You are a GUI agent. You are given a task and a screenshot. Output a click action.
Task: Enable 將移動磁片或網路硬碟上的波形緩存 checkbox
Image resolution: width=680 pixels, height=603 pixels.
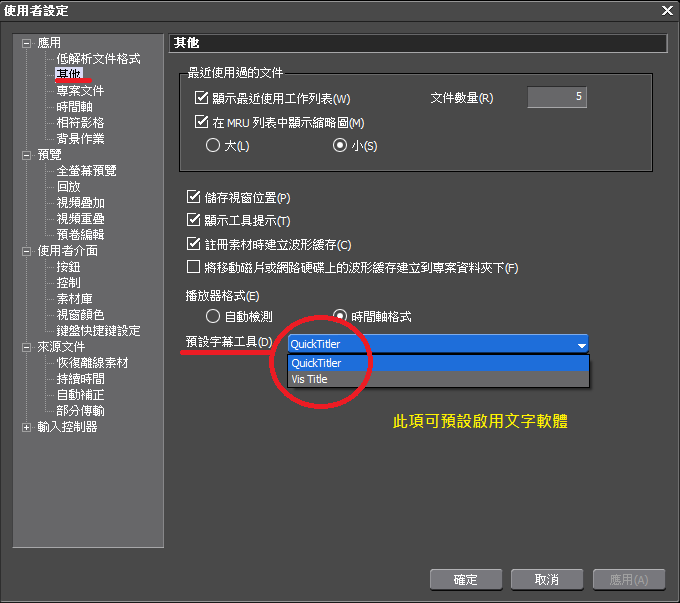click(194, 267)
